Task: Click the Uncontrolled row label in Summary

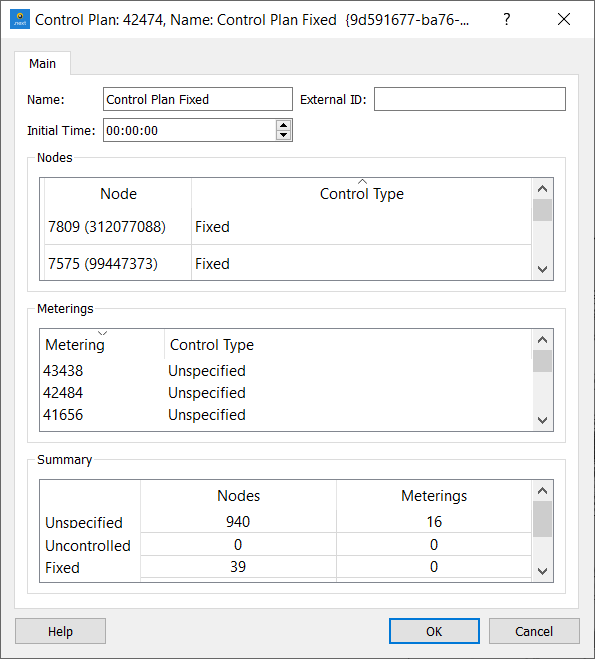Action: pos(88,546)
